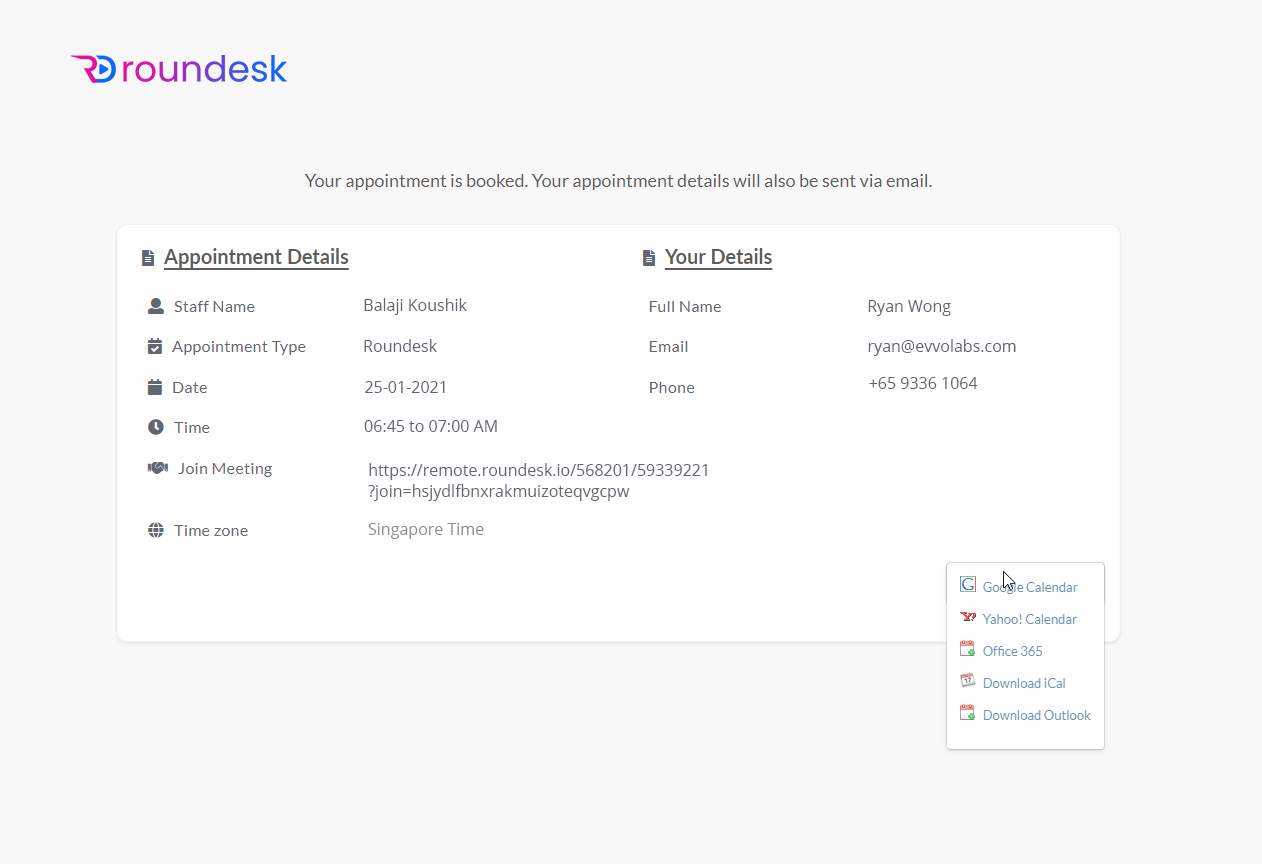The width and height of the screenshot is (1262, 864).
Task: Click the Phone label
Action: click(672, 387)
